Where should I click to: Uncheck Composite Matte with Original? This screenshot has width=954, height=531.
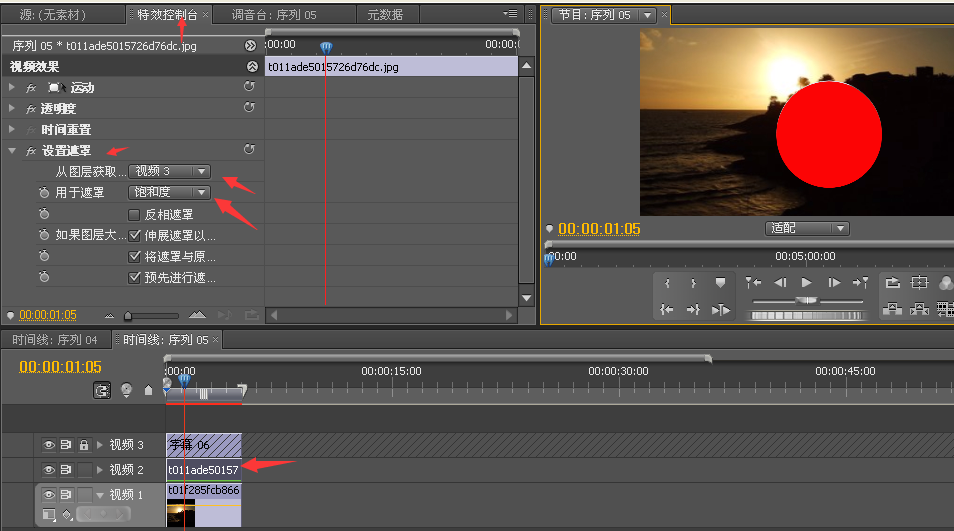click(134, 257)
